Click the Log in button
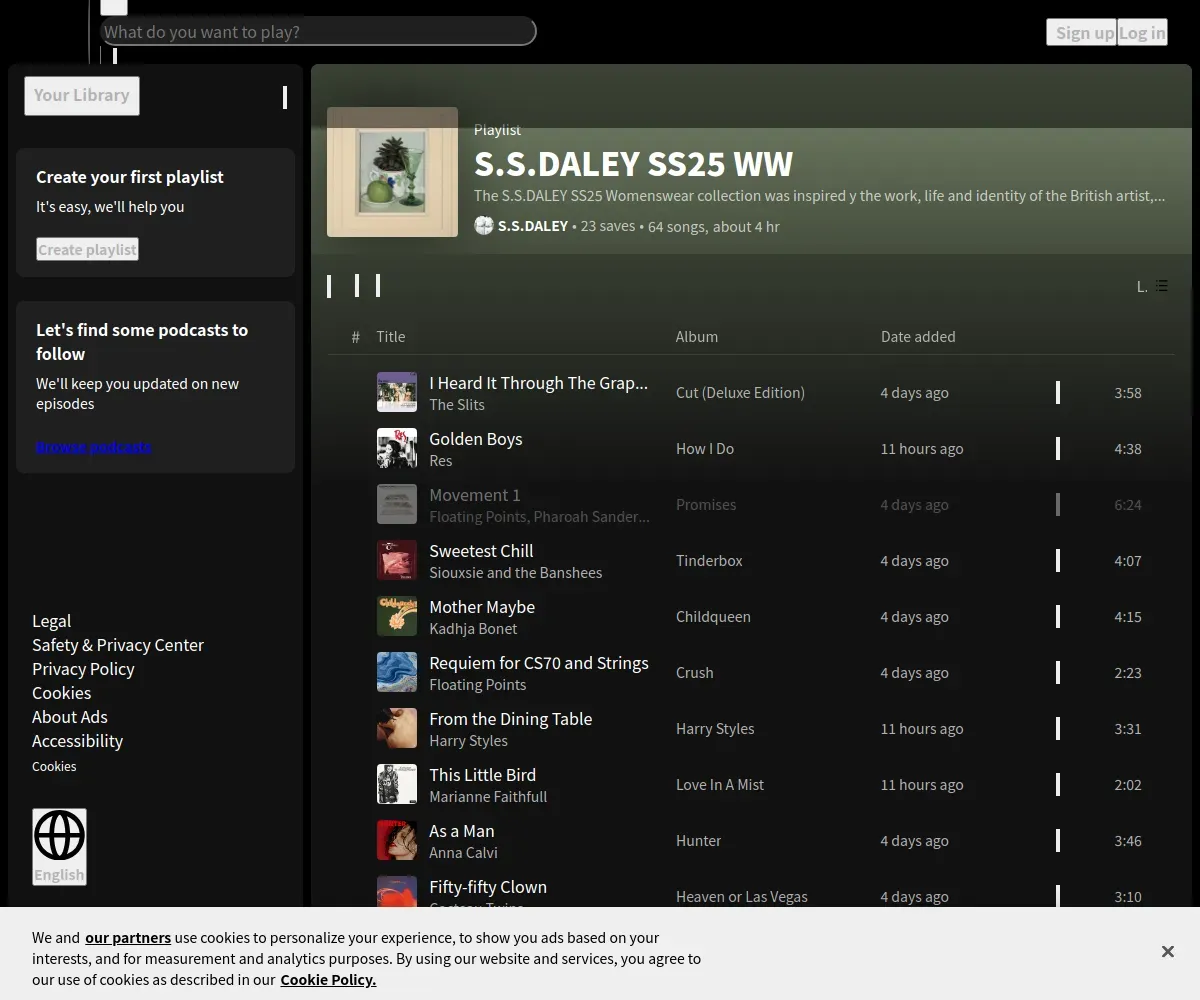 click(x=1142, y=32)
